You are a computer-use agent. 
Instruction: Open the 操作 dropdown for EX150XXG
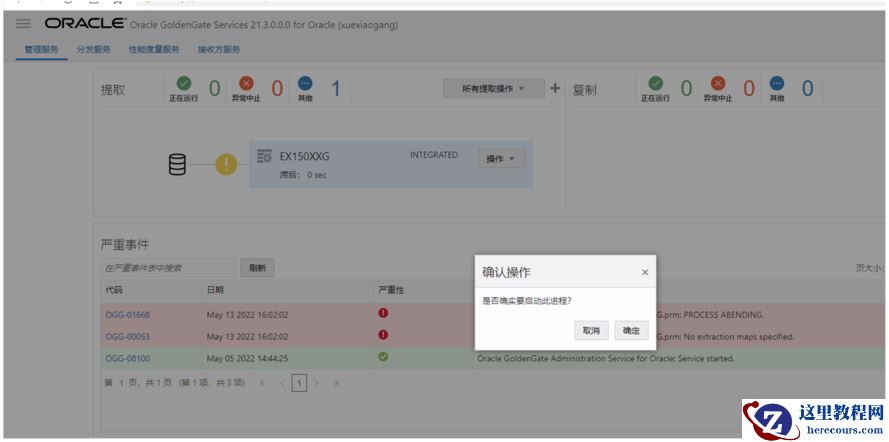pyautogui.click(x=501, y=159)
